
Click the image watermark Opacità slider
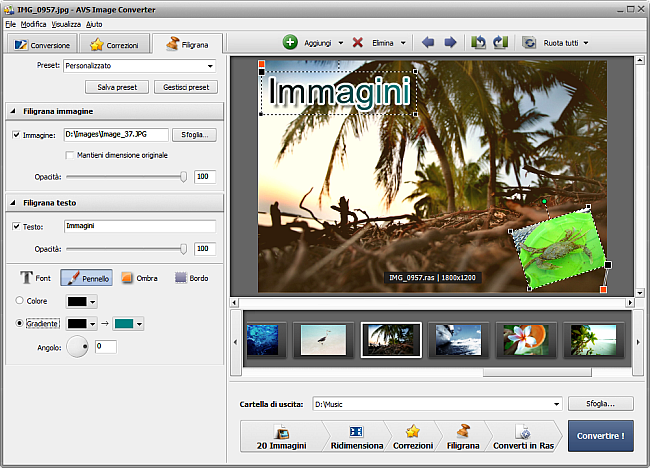(x=126, y=177)
